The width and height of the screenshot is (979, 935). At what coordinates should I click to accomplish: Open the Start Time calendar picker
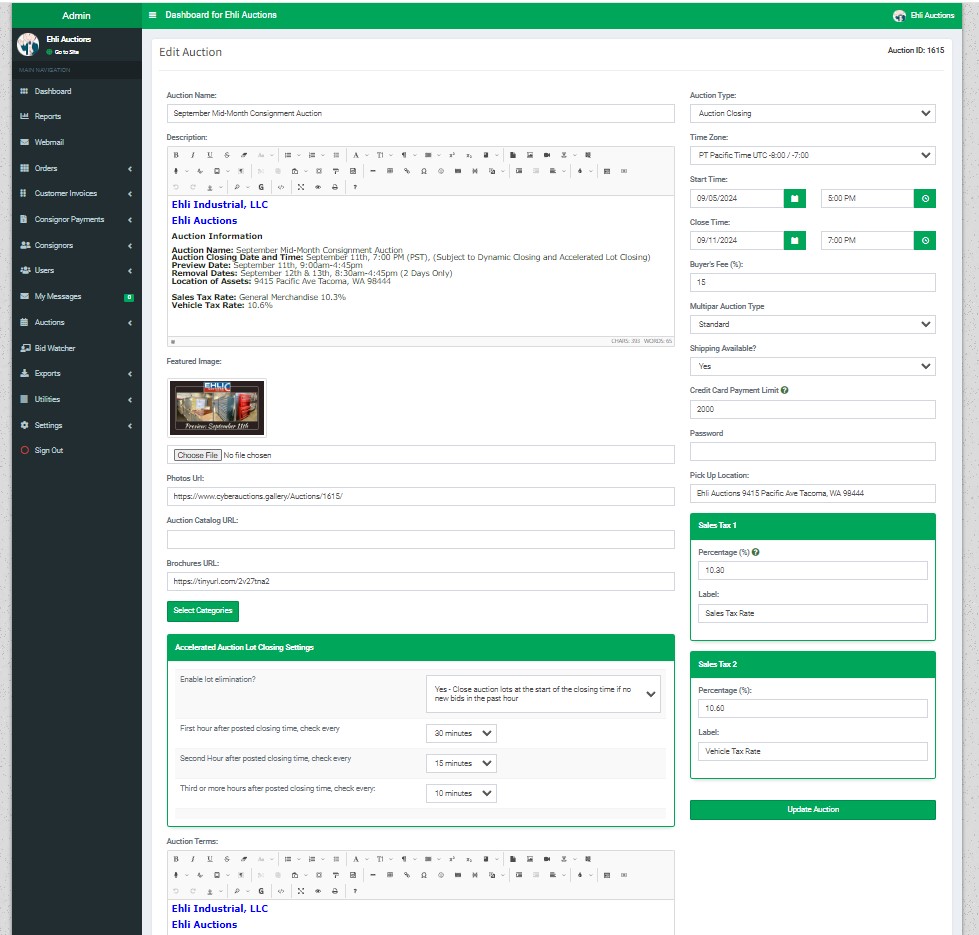(794, 198)
